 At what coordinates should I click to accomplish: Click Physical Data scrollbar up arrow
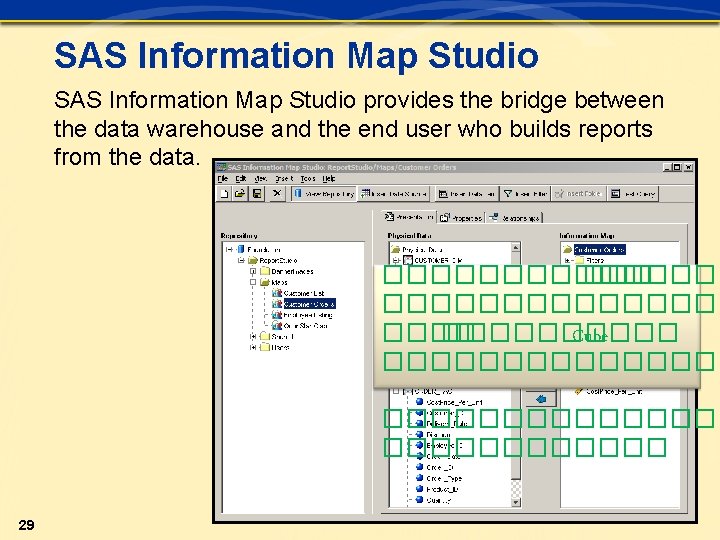point(516,248)
